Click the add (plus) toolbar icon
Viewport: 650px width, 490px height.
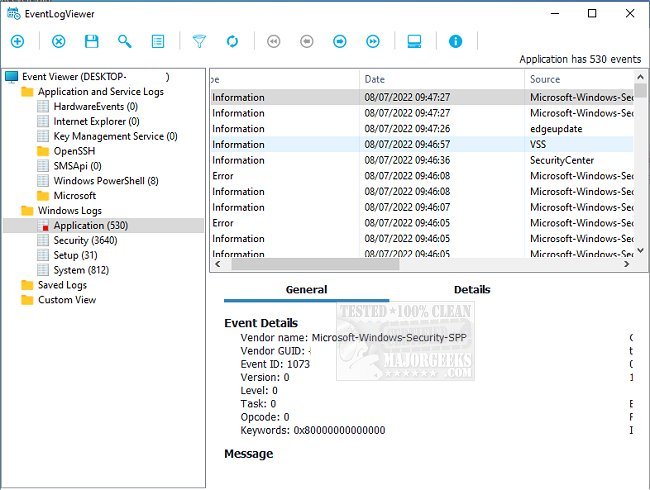pos(17,41)
